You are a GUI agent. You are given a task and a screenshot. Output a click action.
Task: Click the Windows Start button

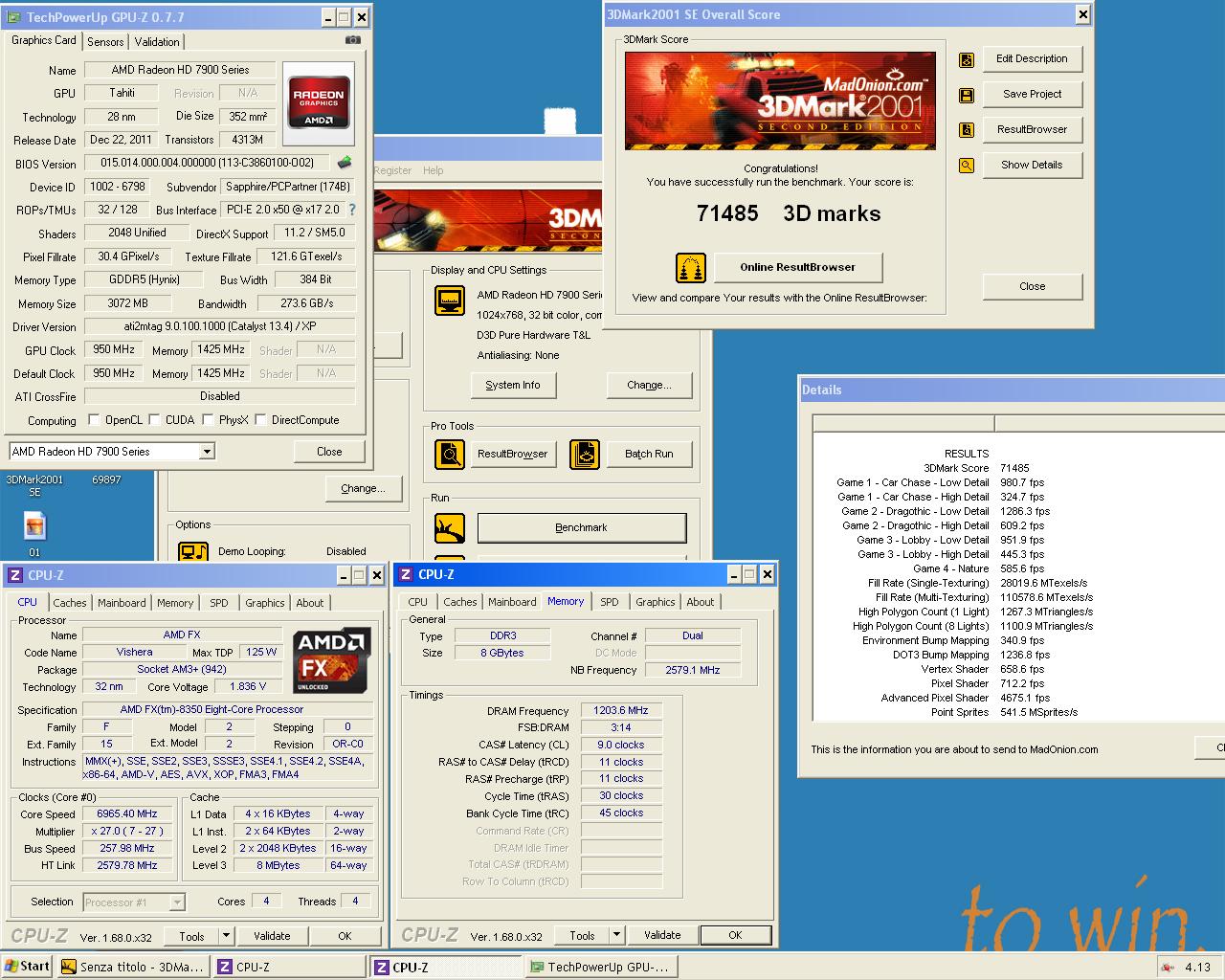(x=27, y=967)
